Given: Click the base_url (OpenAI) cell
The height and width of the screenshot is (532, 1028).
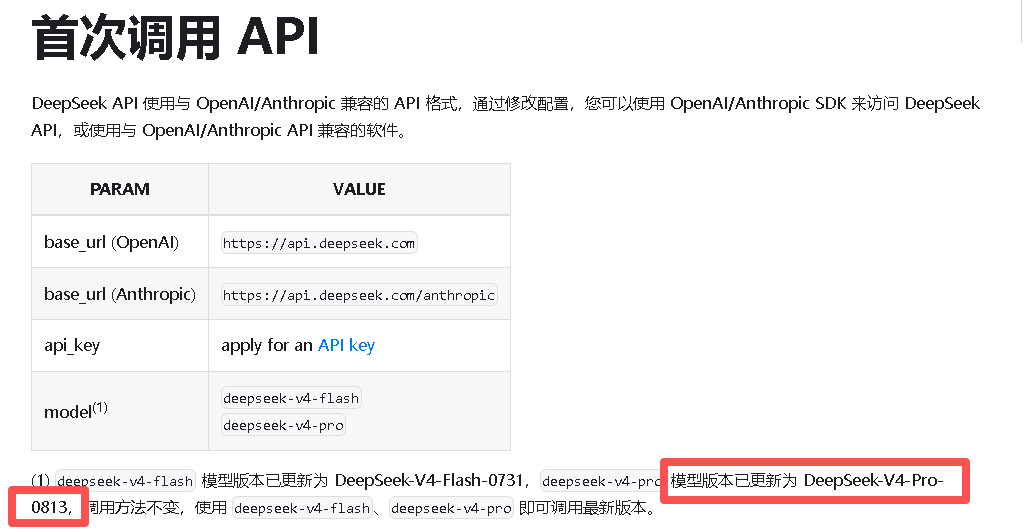Looking at the screenshot, I should tap(120, 242).
